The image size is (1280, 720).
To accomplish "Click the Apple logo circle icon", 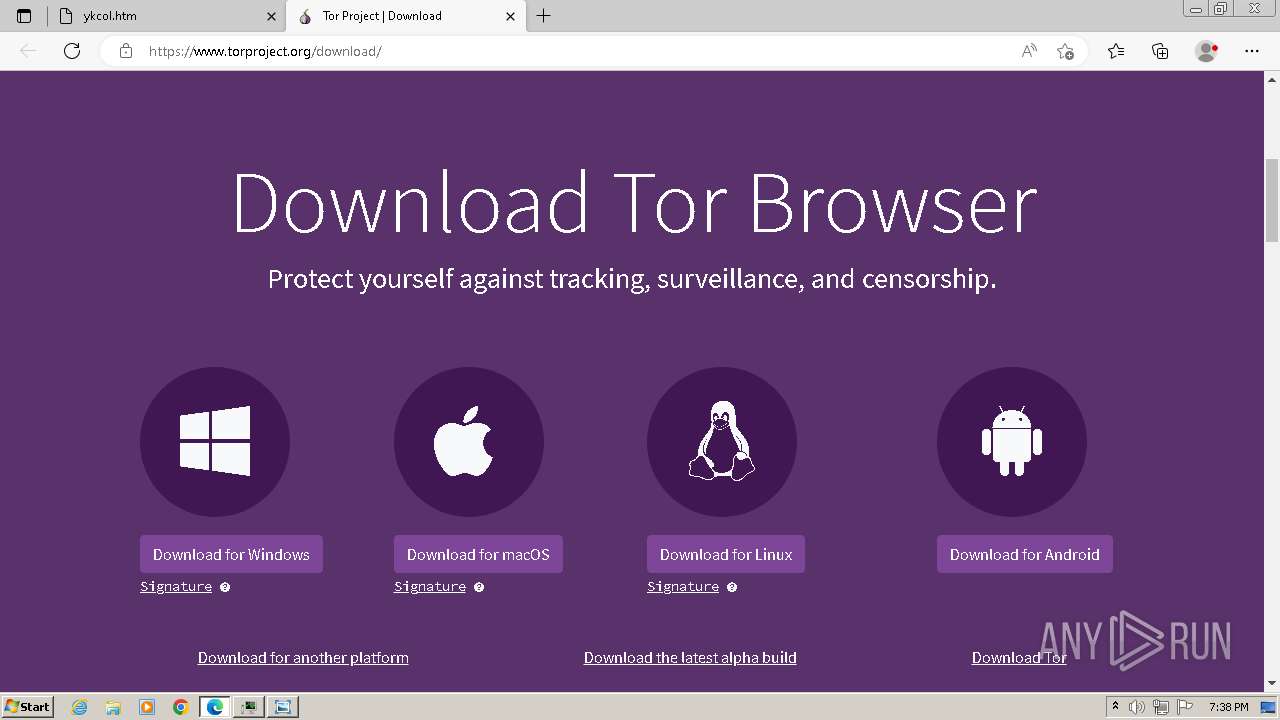I will coord(469,442).
